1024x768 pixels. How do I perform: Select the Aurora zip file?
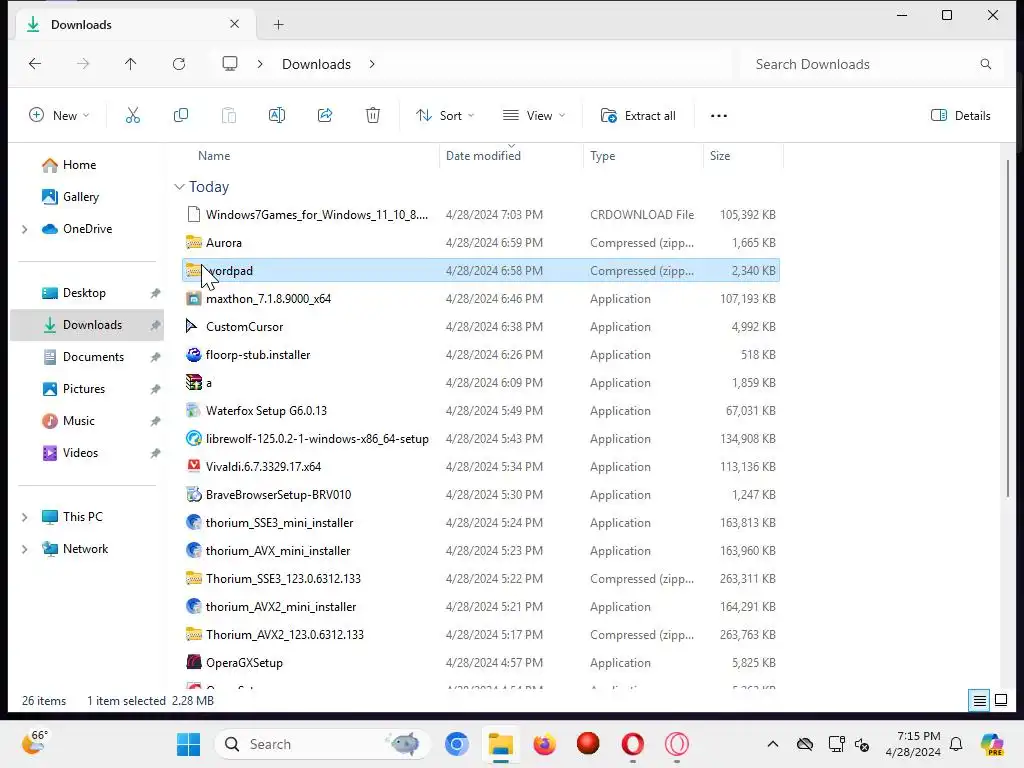pyautogui.click(x=481, y=243)
